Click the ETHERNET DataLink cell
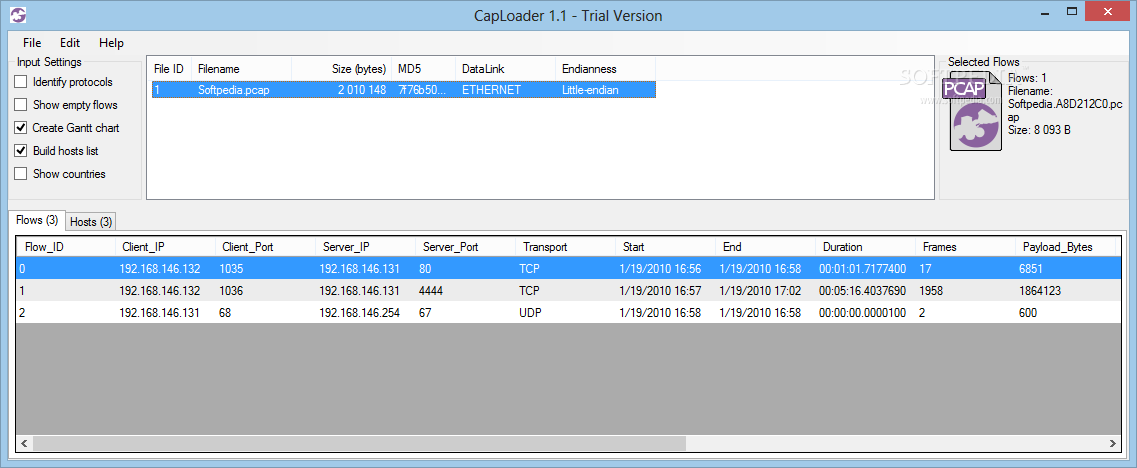1137x468 pixels. [491, 90]
